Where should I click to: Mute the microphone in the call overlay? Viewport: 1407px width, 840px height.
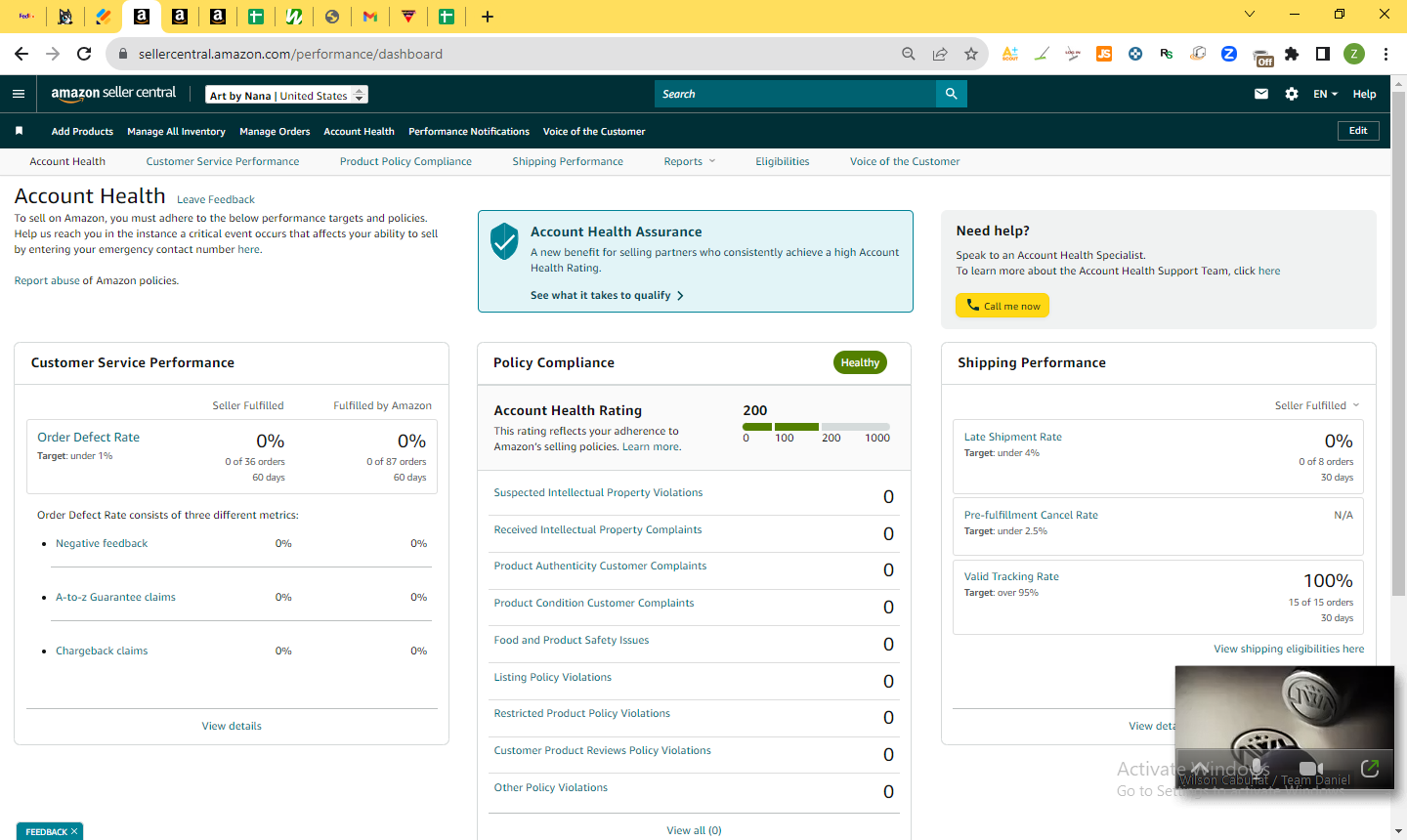pos(1257,769)
